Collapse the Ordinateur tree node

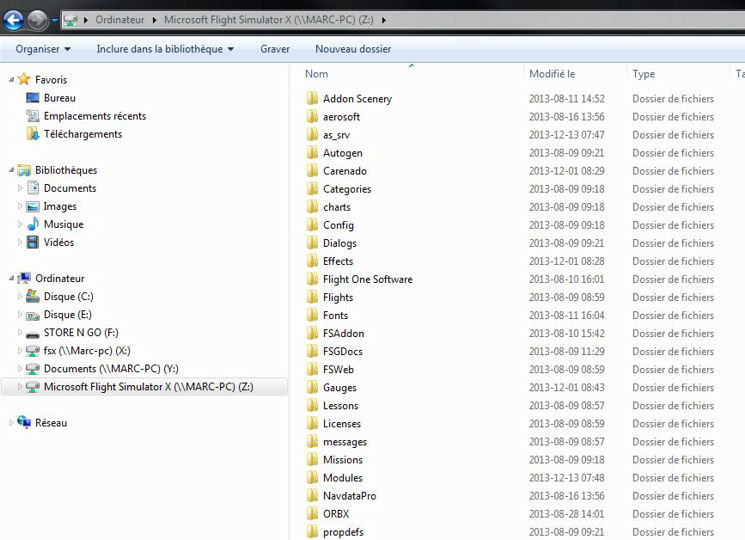point(11,278)
